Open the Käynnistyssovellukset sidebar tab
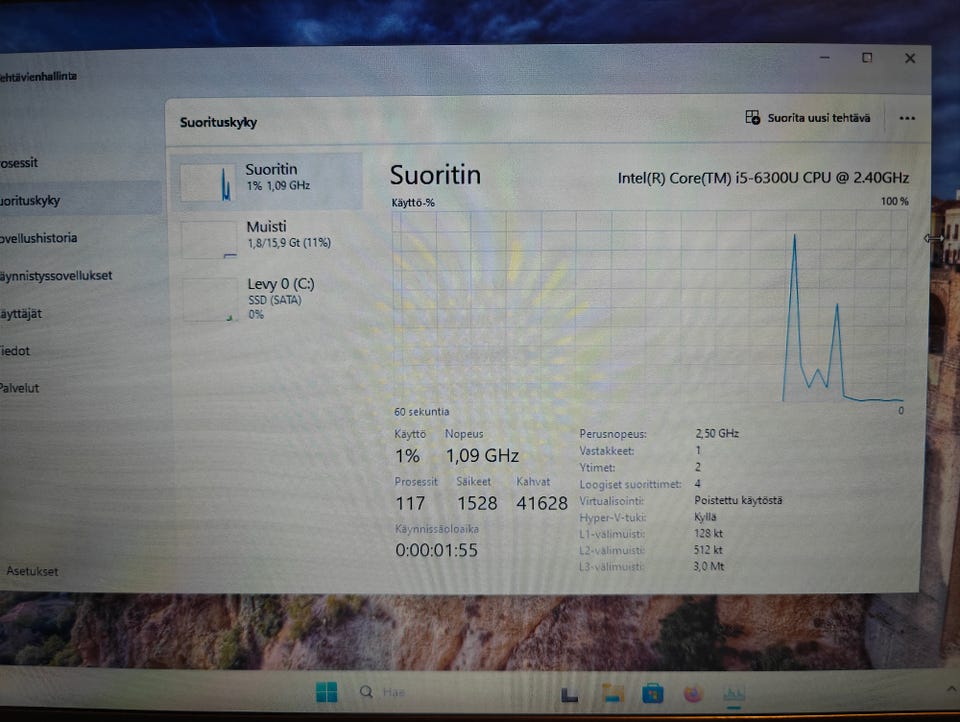 (80, 276)
